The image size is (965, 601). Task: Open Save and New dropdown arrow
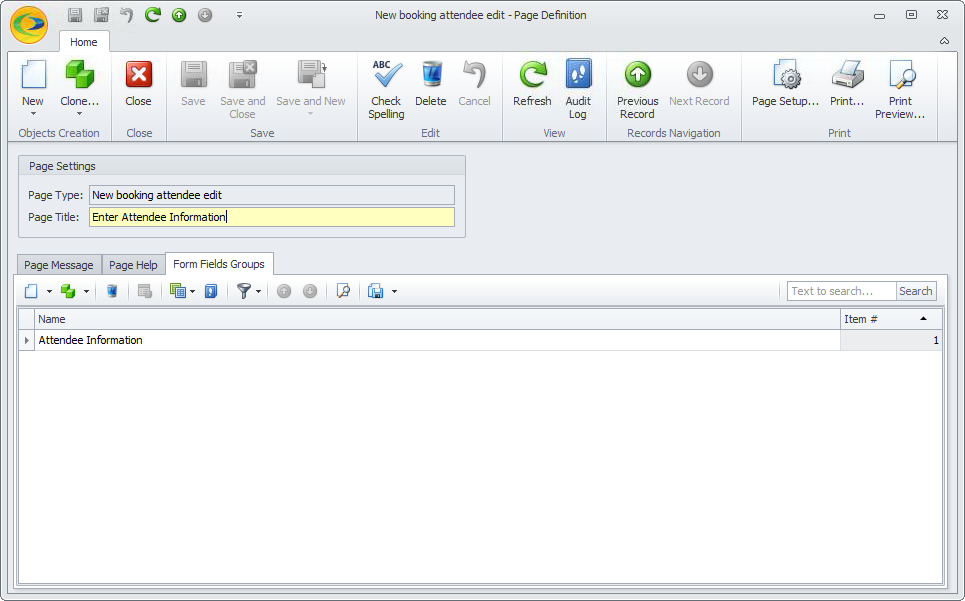[311, 114]
